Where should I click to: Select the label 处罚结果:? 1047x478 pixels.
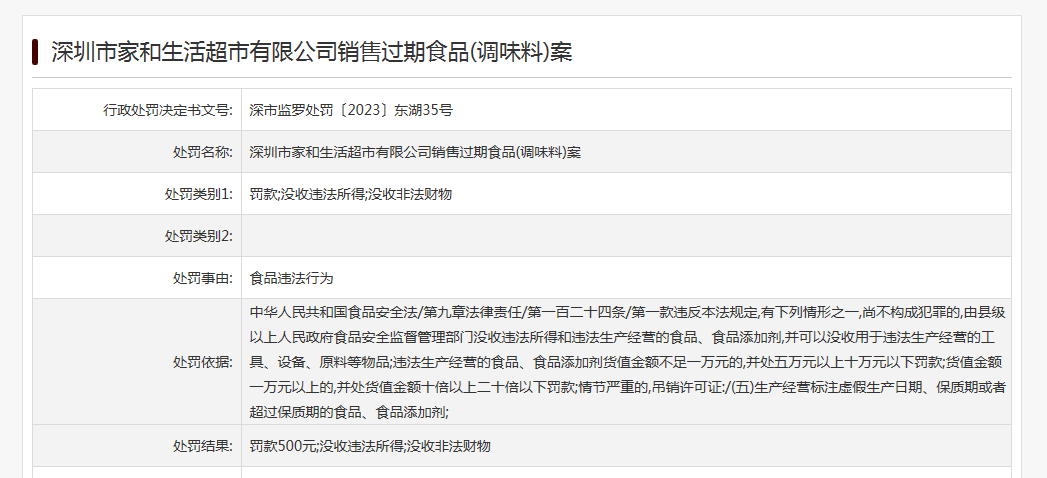click(202, 446)
